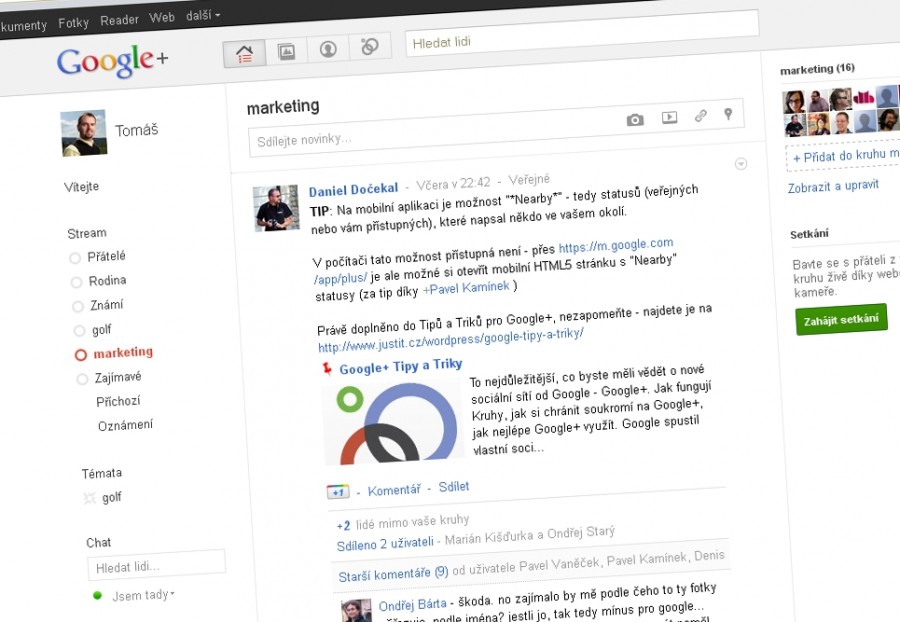Open the post options dropdown arrow
Image resolution: width=900 pixels, height=622 pixels.
741,164
